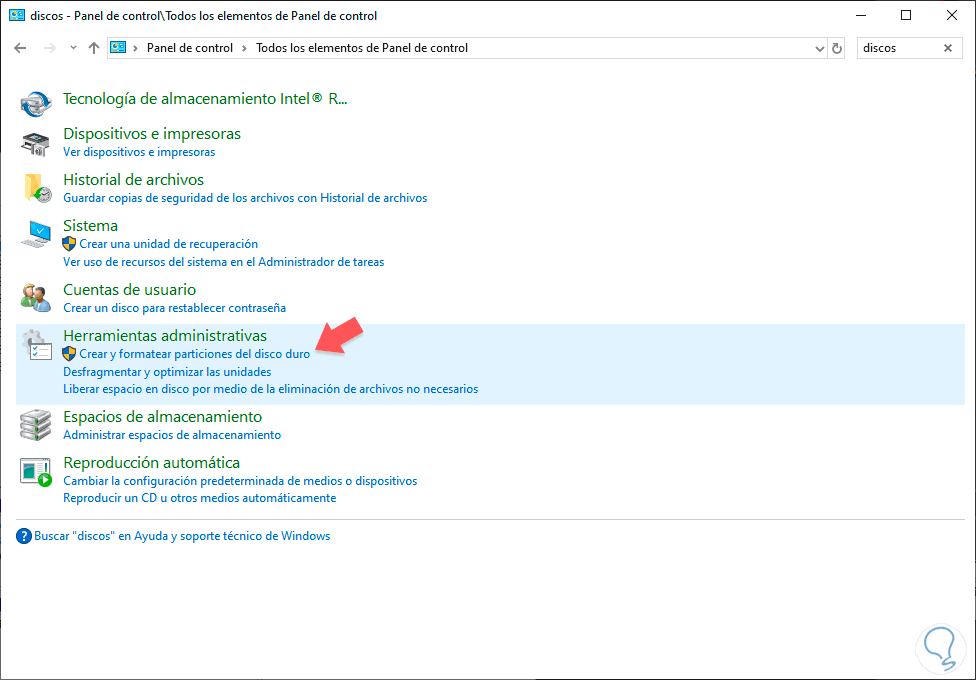This screenshot has height=680, width=976.
Task: Open the address bar history dropdown
Action: coord(818,48)
